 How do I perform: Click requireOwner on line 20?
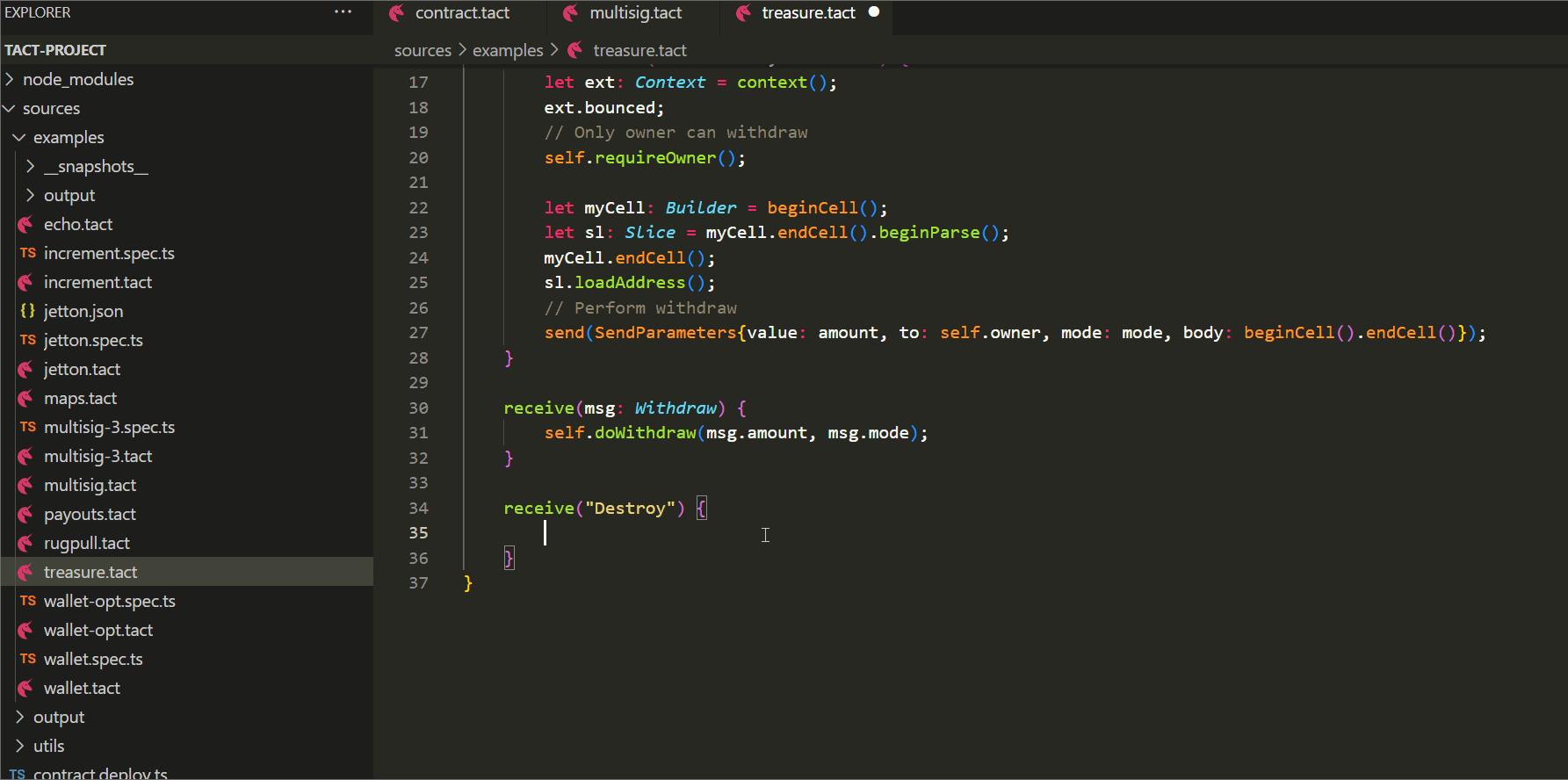click(654, 158)
